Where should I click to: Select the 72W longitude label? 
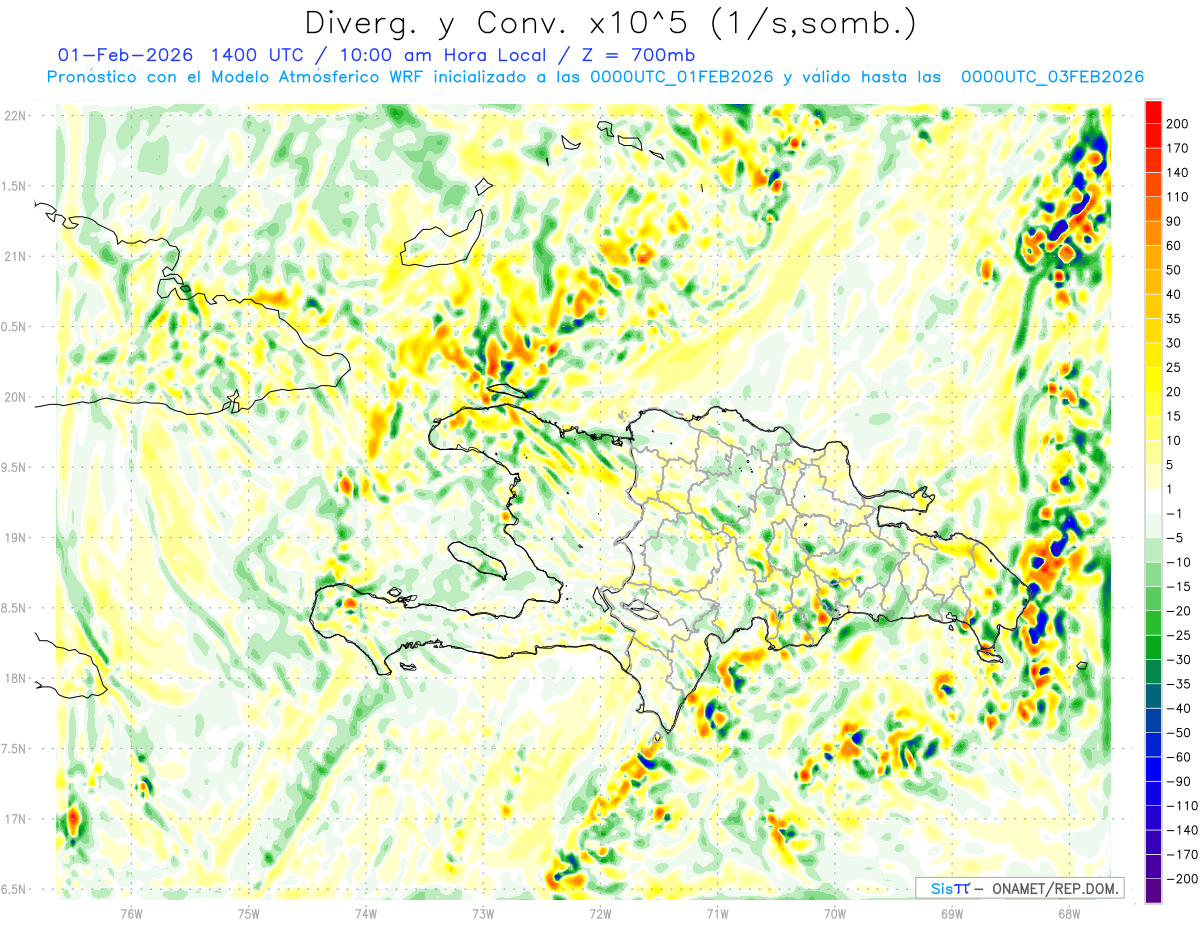tap(600, 913)
